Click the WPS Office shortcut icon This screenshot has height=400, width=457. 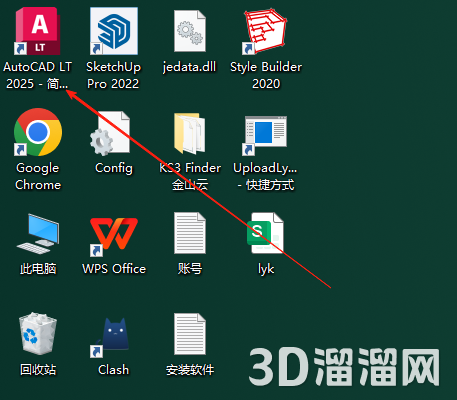click(114, 237)
